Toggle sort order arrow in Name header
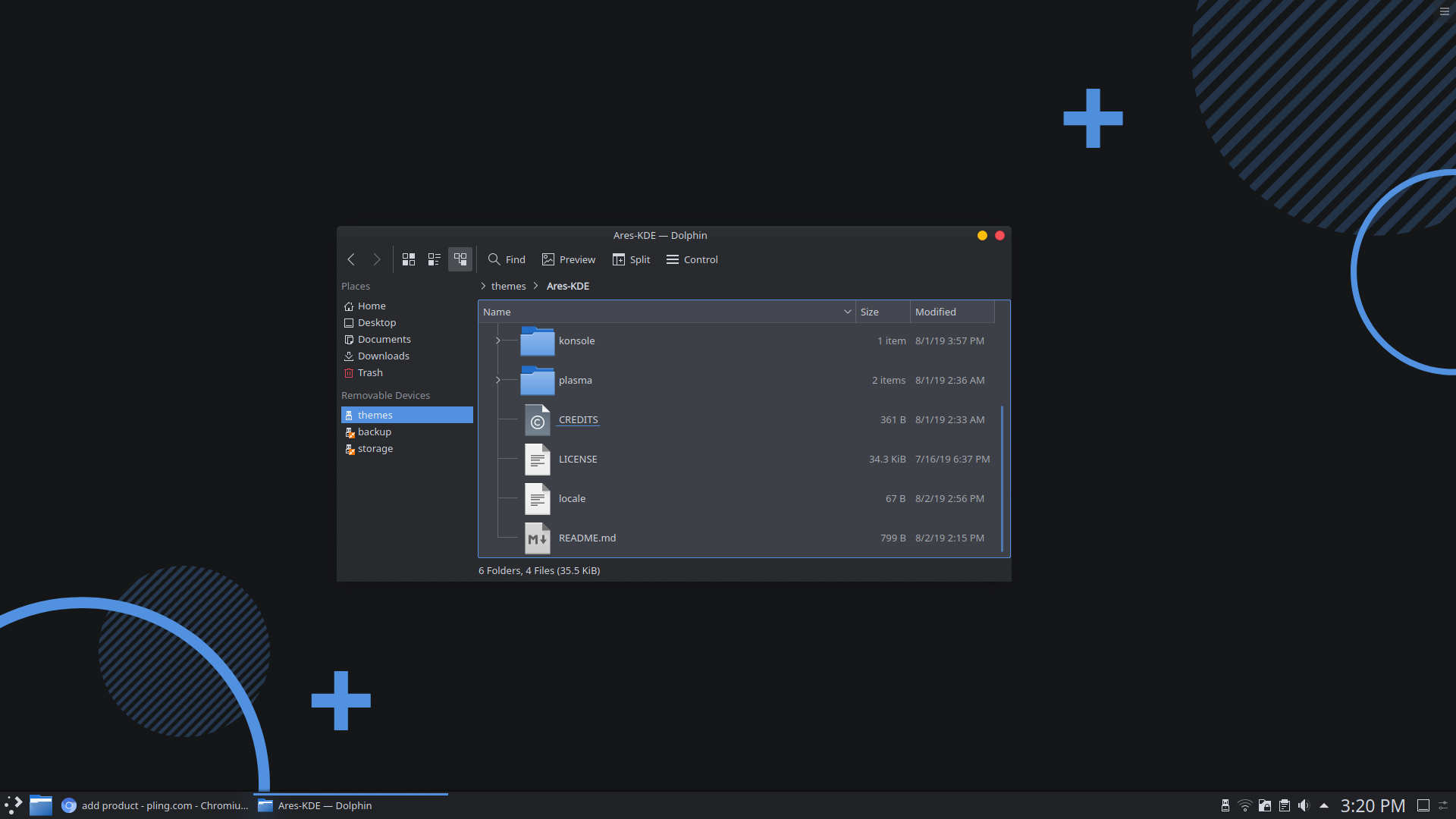The width and height of the screenshot is (1456, 819). pos(847,312)
